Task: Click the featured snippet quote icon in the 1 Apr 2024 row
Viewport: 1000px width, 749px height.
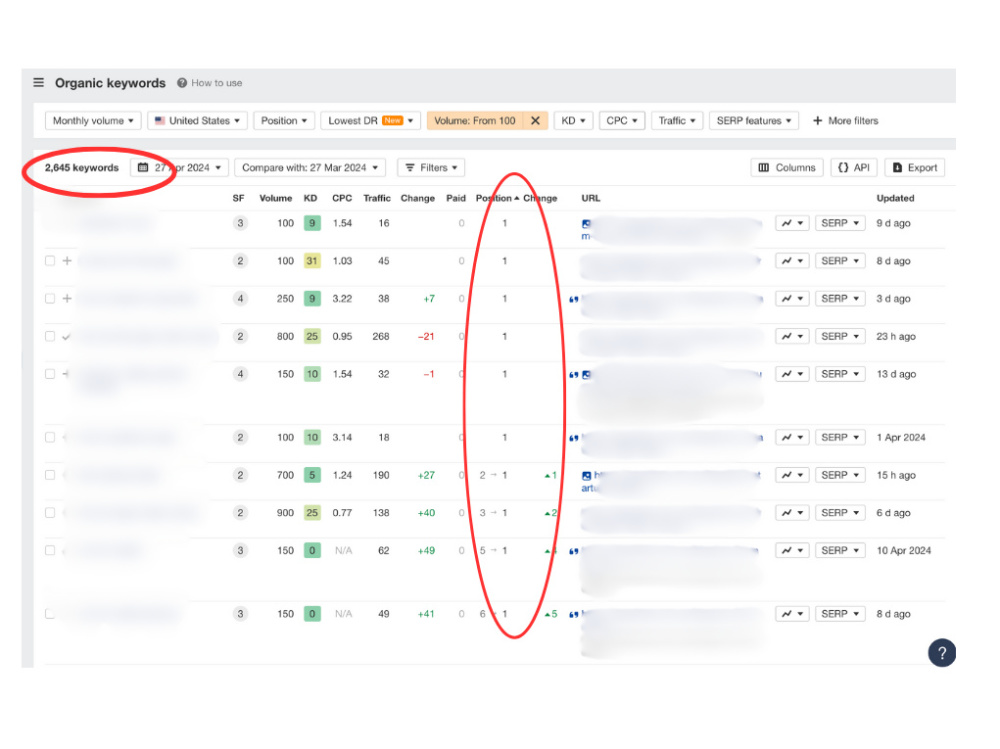Action: [x=573, y=438]
